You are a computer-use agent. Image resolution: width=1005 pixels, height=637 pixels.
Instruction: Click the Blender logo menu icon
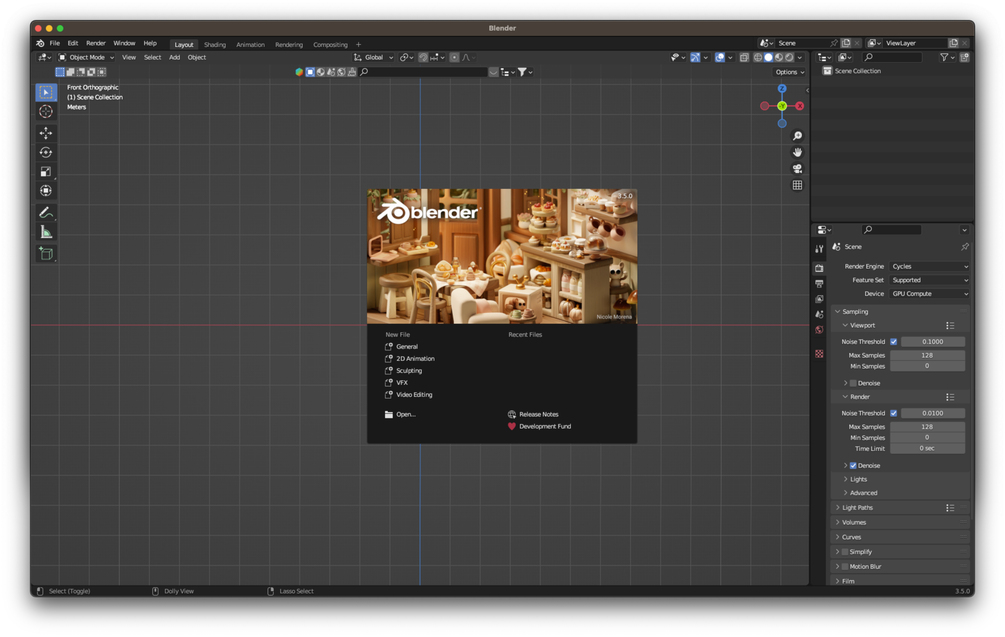tap(40, 44)
